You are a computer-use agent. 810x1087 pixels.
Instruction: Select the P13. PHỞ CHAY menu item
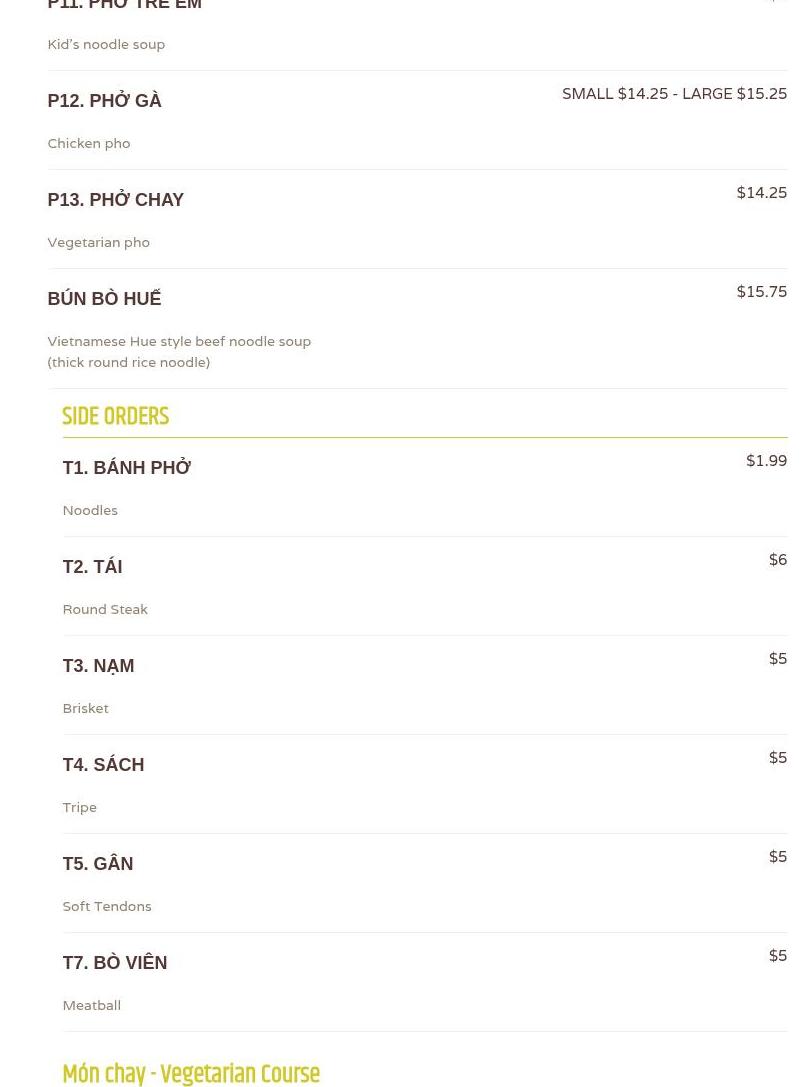[115, 200]
